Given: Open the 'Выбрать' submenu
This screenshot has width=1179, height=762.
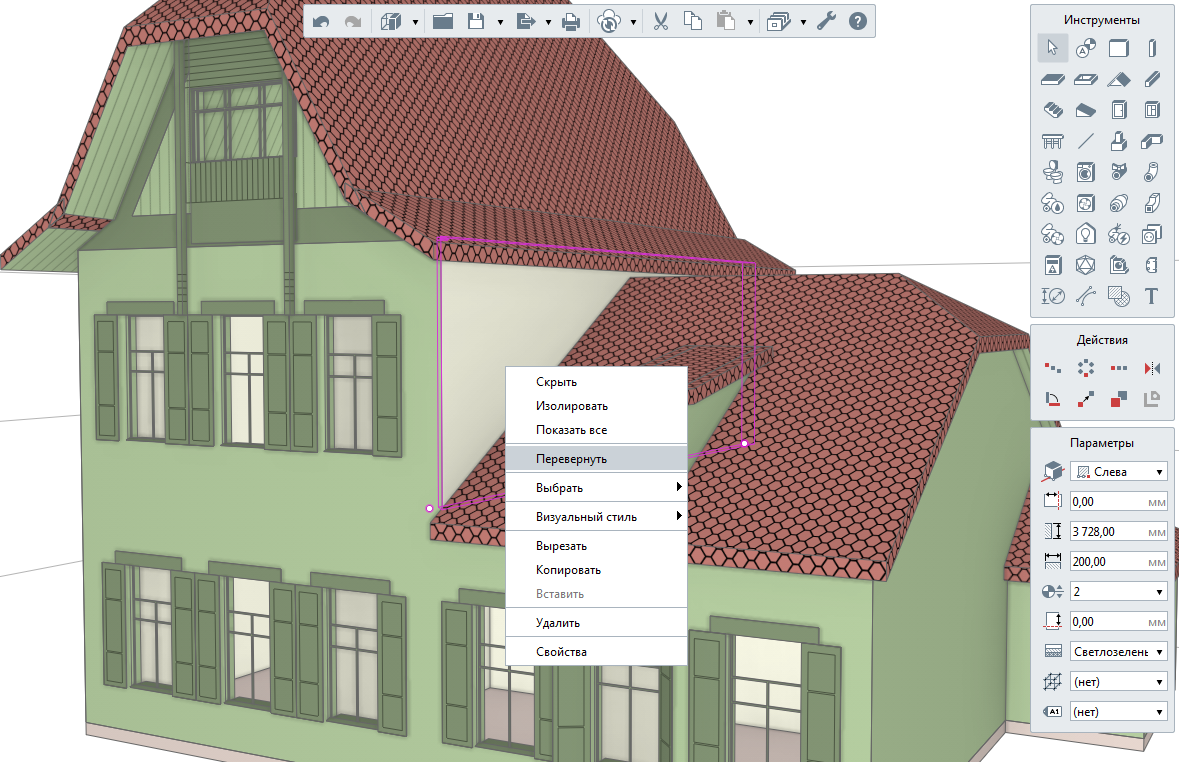Looking at the screenshot, I should coord(596,487).
